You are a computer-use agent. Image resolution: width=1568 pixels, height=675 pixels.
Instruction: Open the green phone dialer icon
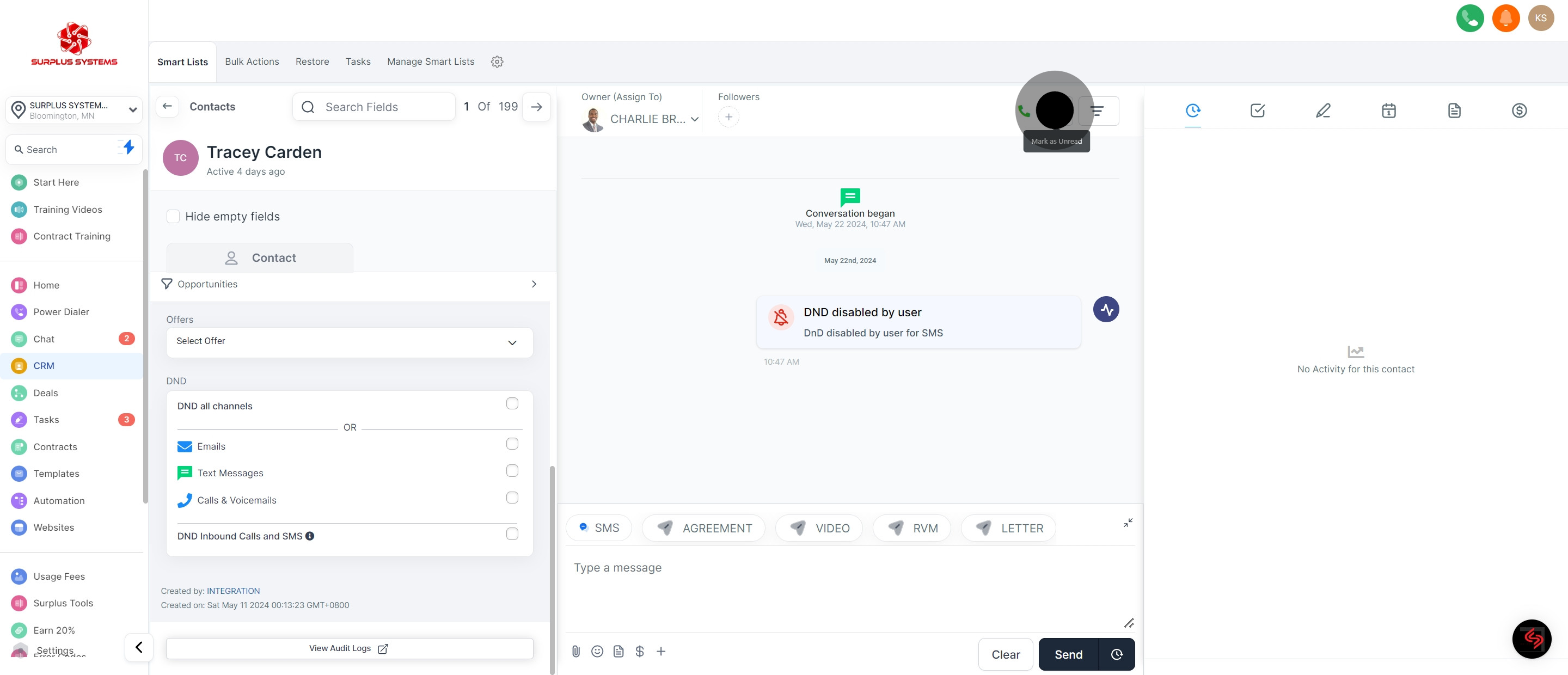point(1469,19)
